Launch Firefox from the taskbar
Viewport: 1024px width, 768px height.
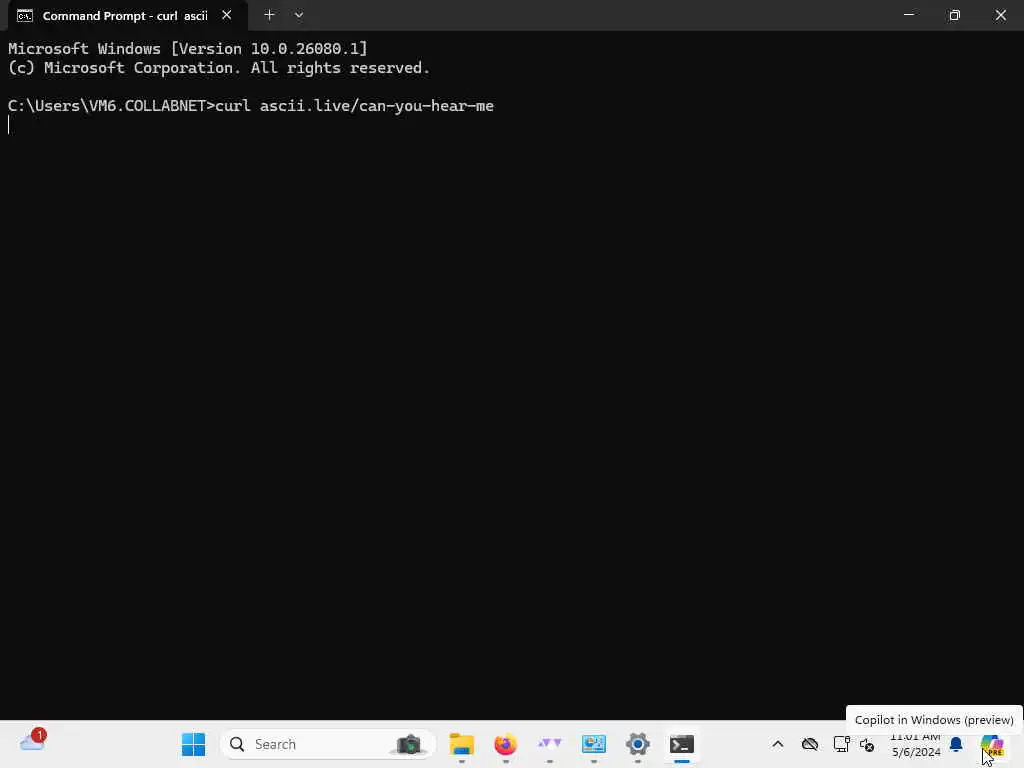coord(505,744)
